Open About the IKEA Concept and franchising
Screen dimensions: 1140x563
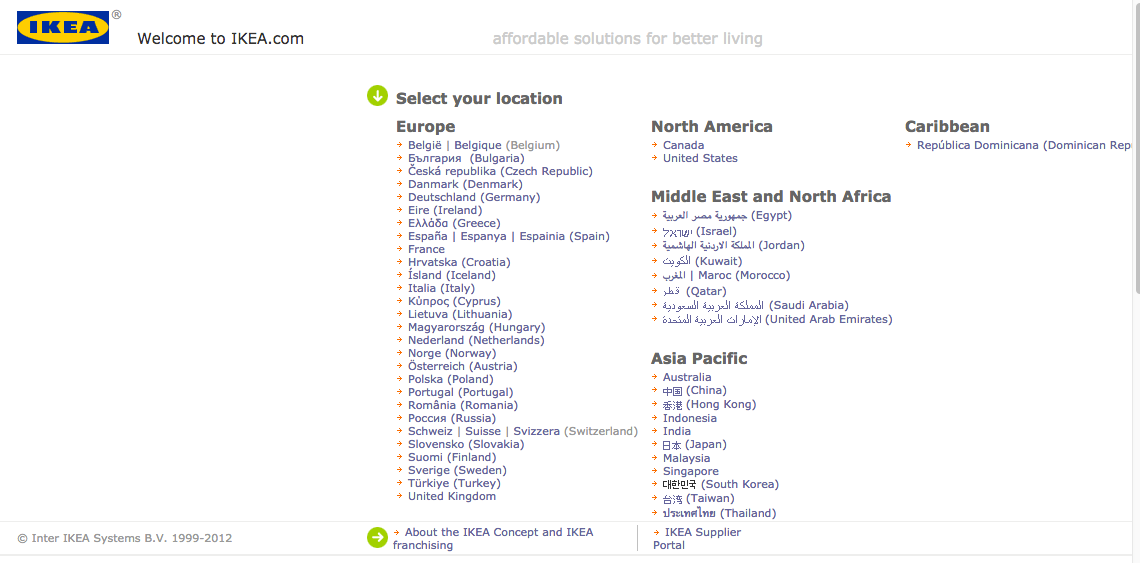[494, 539]
